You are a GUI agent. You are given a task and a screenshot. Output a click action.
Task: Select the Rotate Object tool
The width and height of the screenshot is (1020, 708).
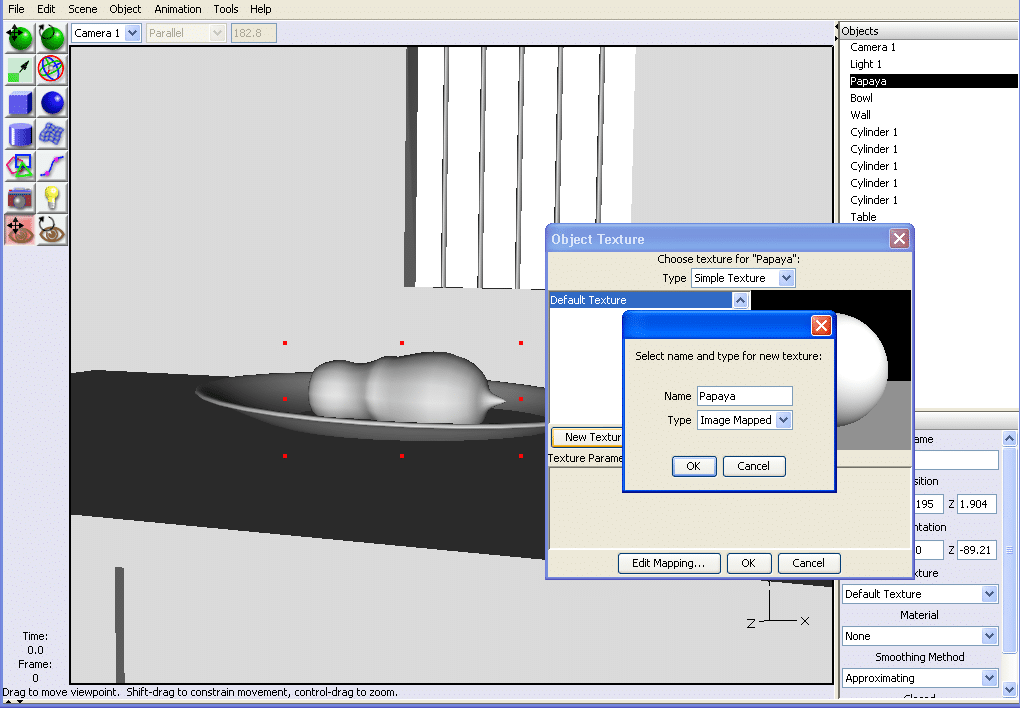[x=52, y=38]
